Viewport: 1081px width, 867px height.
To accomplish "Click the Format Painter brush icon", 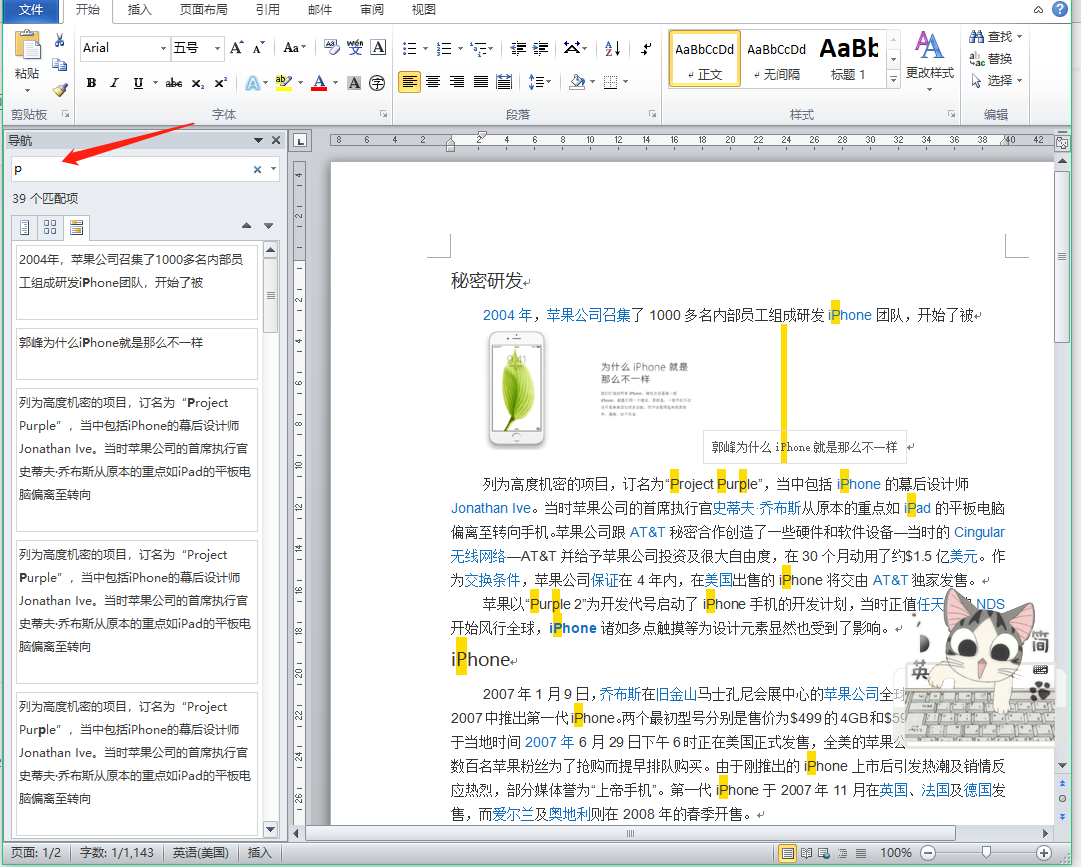I will tap(60, 89).
